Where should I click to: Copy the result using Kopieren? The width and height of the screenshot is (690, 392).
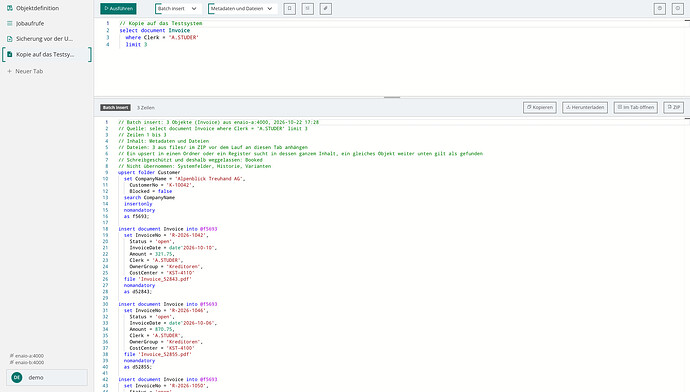coord(540,107)
